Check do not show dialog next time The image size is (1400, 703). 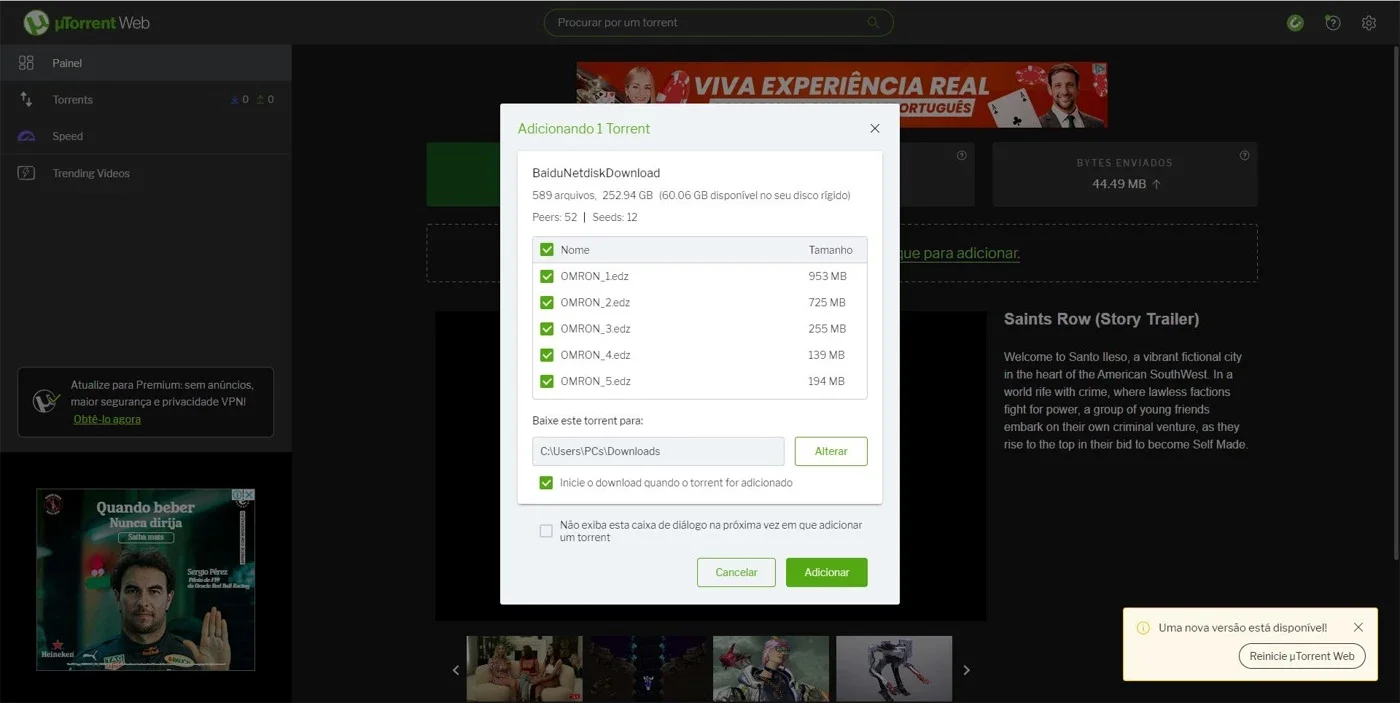coord(546,531)
